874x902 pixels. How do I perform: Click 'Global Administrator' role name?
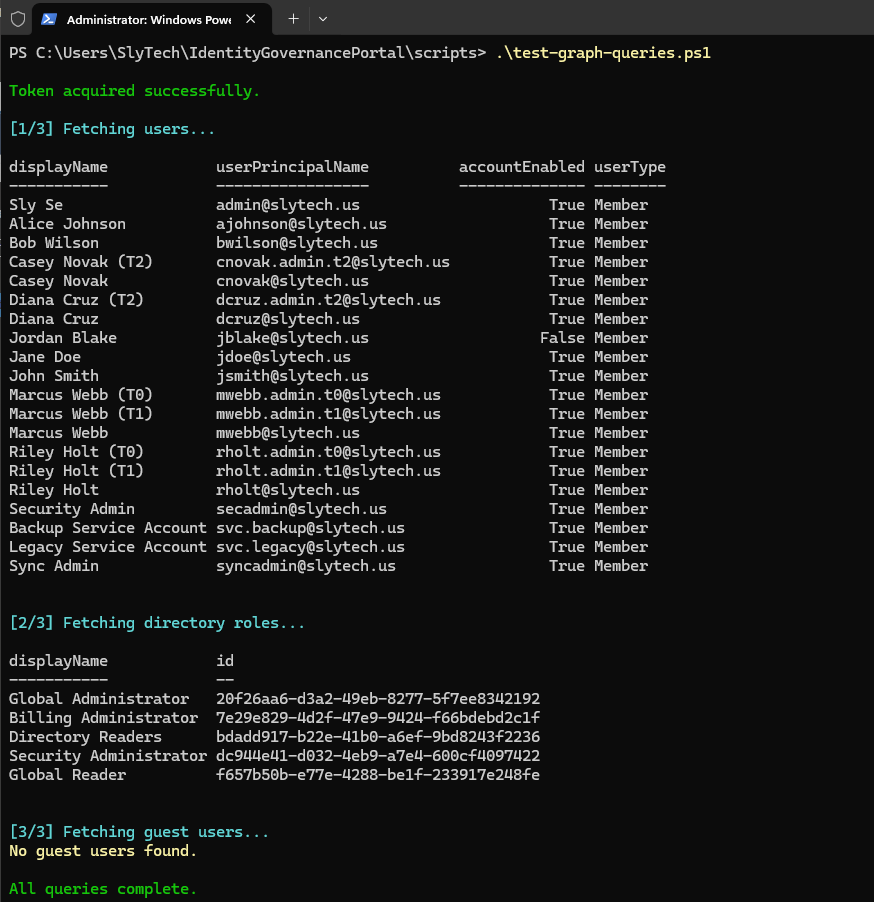point(99,698)
